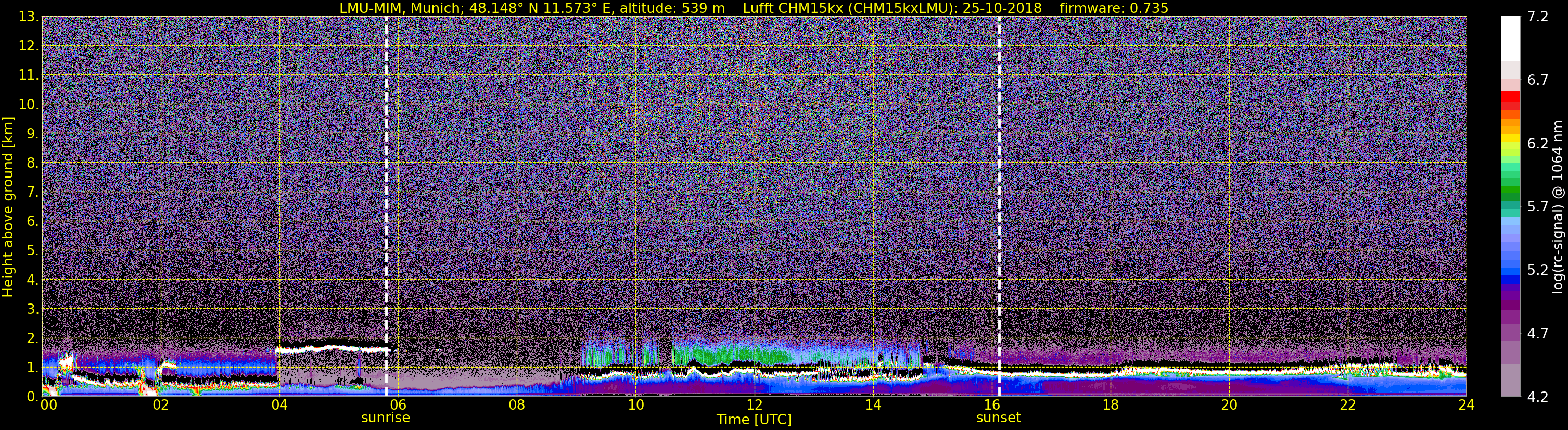The width and height of the screenshot is (1568, 430).
Task: Click the '13.' height tick label
Action: [x=29, y=17]
